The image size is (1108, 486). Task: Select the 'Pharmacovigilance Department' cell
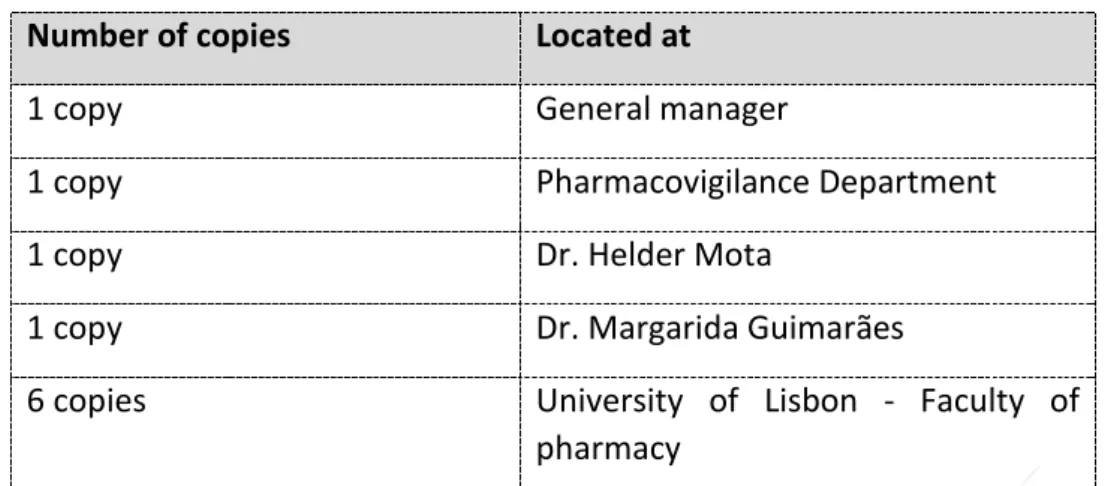pyautogui.click(x=808, y=194)
